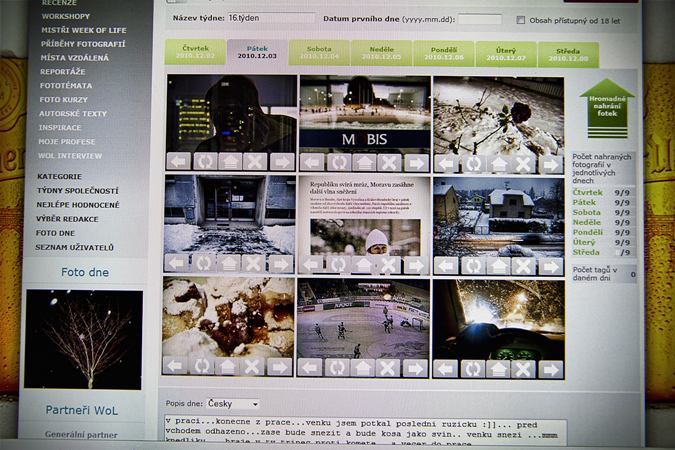Delete the MOBIS night street photo
The image size is (675, 450).
click(x=389, y=163)
